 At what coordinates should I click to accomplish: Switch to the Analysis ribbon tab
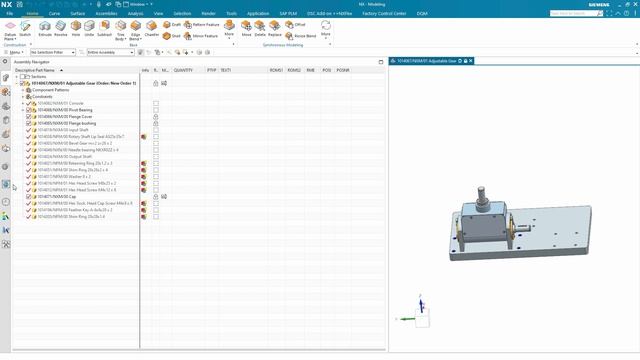136,13
